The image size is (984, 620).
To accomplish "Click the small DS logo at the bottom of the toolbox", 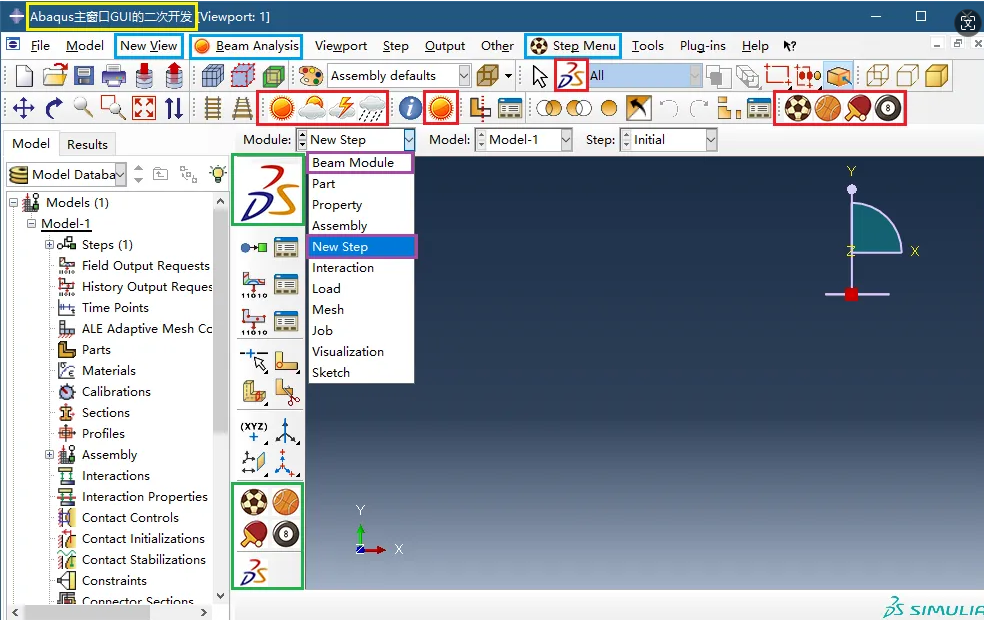I will [254, 572].
